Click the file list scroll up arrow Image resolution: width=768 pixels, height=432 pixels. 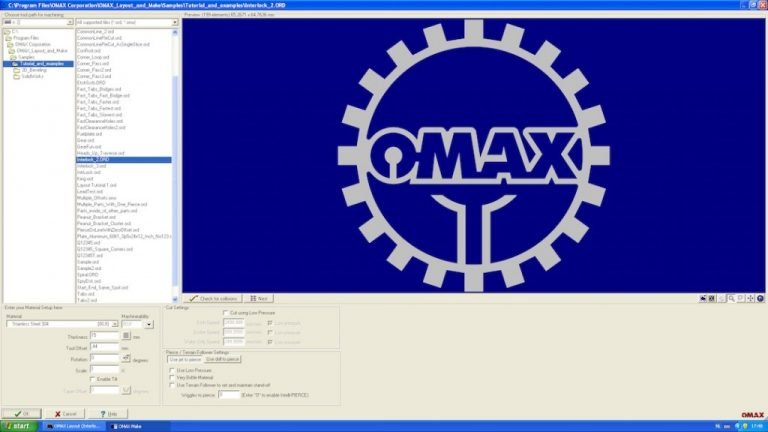[x=175, y=32]
